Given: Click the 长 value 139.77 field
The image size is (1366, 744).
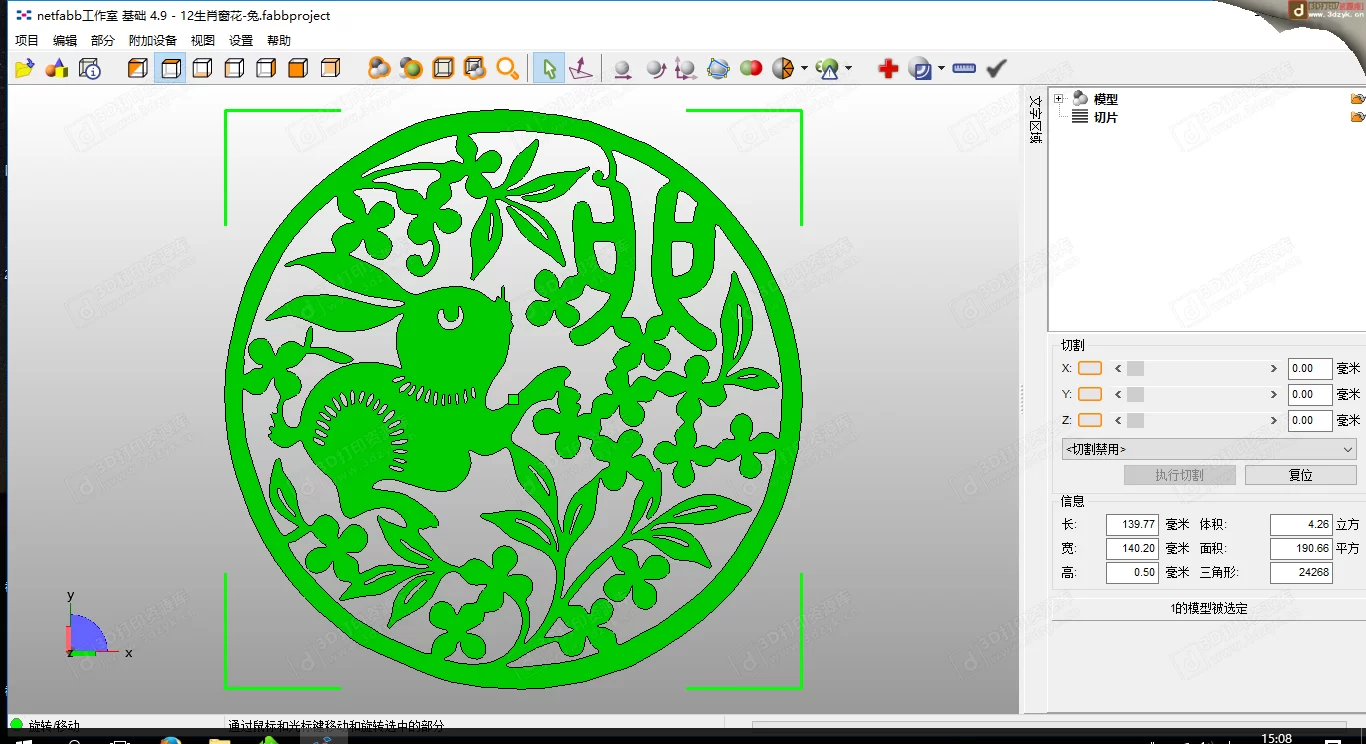Looking at the screenshot, I should pos(1132,524).
